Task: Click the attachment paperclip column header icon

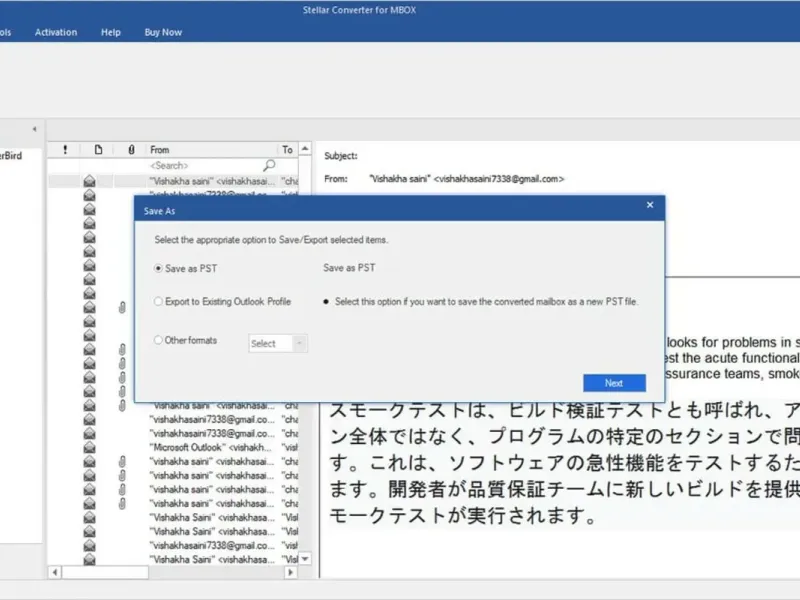Action: point(131,149)
